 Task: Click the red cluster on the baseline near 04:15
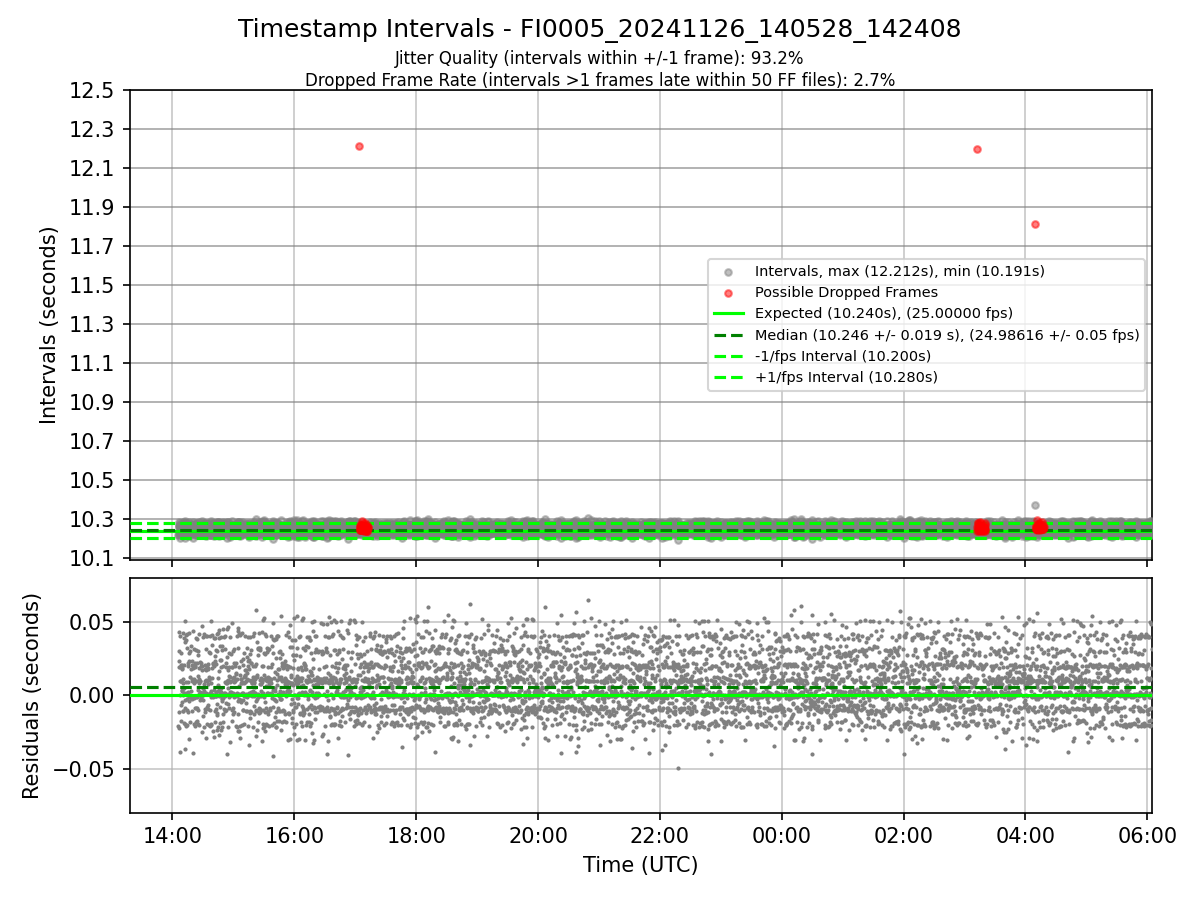tap(1040, 526)
